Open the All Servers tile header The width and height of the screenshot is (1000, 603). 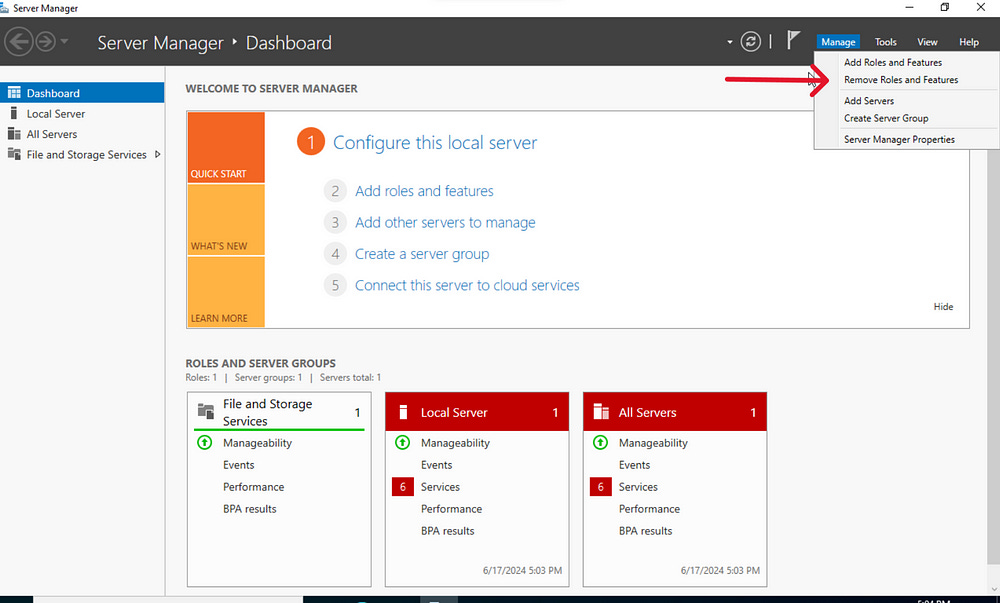675,412
